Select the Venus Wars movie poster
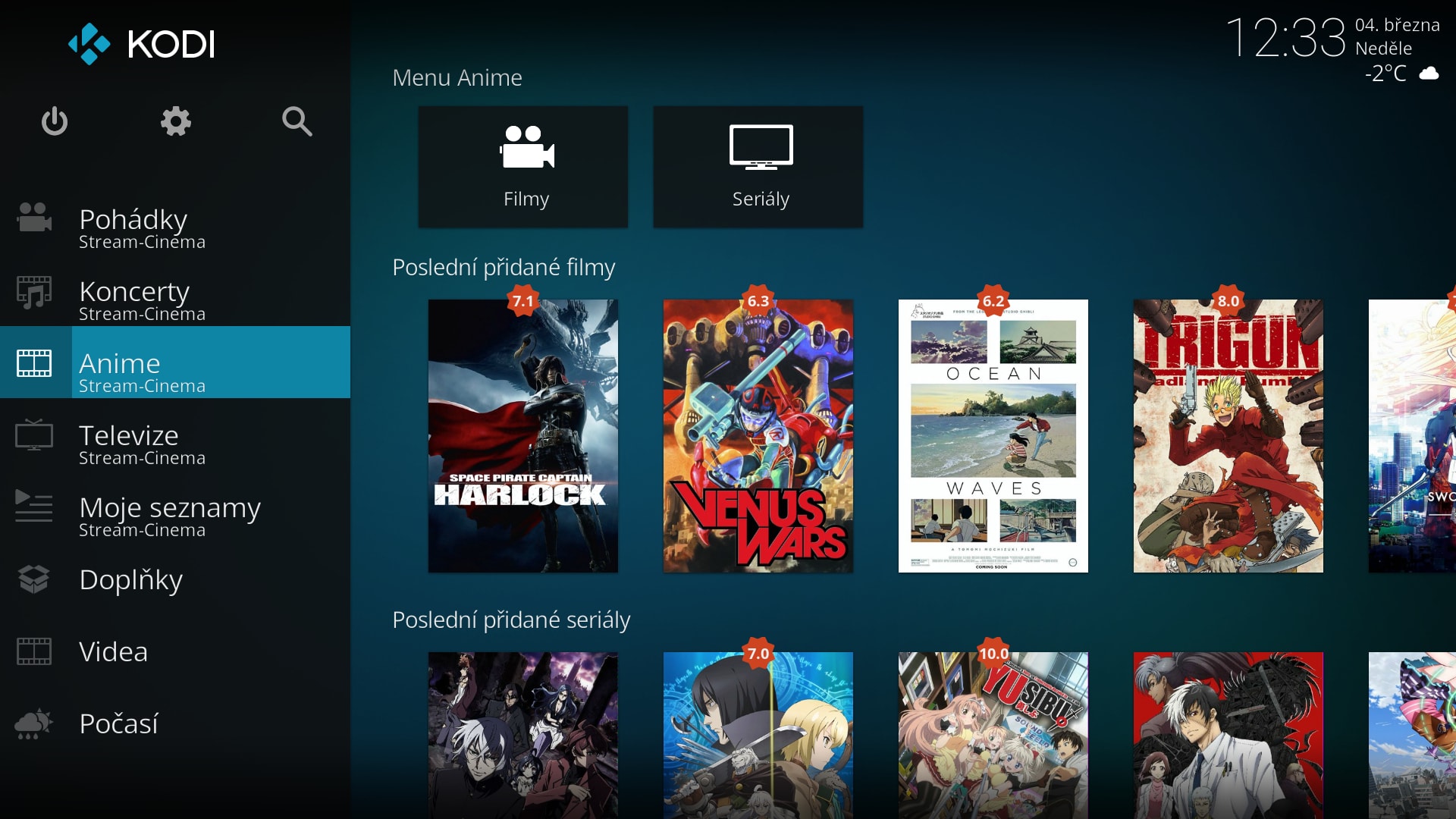The width and height of the screenshot is (1456, 819). tap(758, 436)
